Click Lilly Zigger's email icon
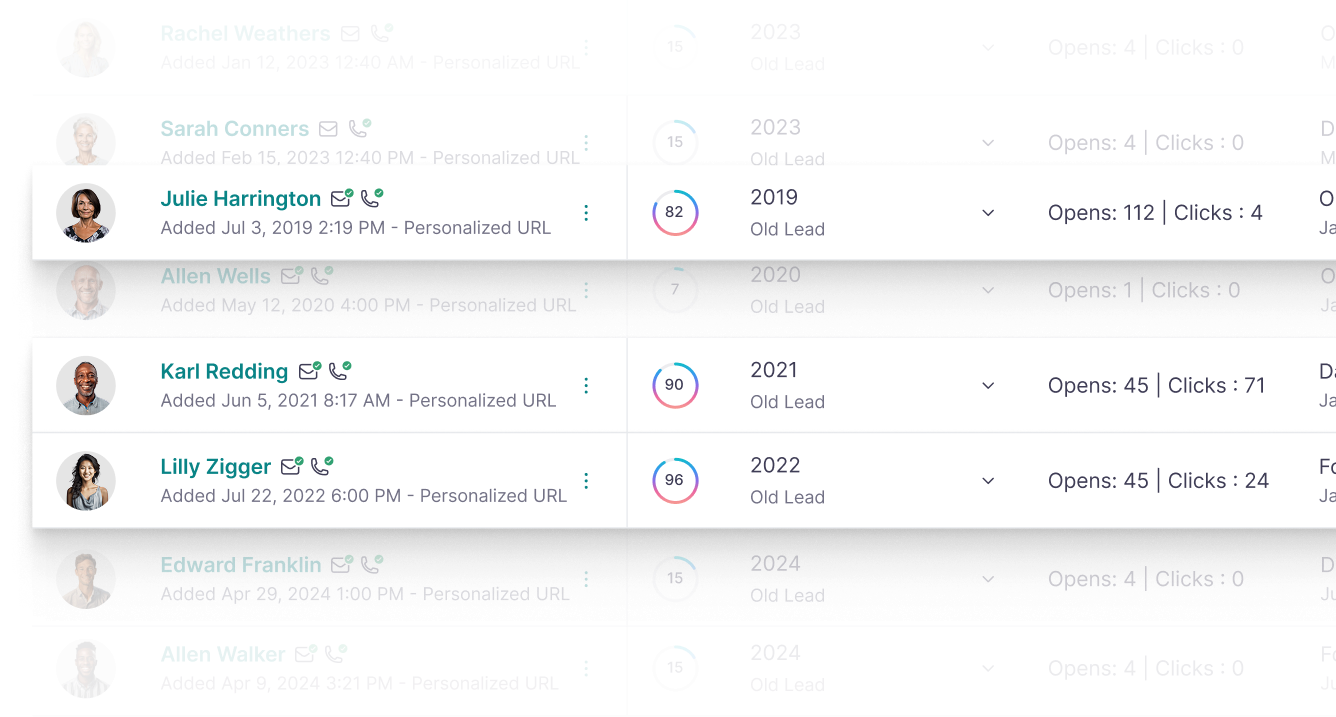Screen dimensions: 1336x717 click(292, 466)
